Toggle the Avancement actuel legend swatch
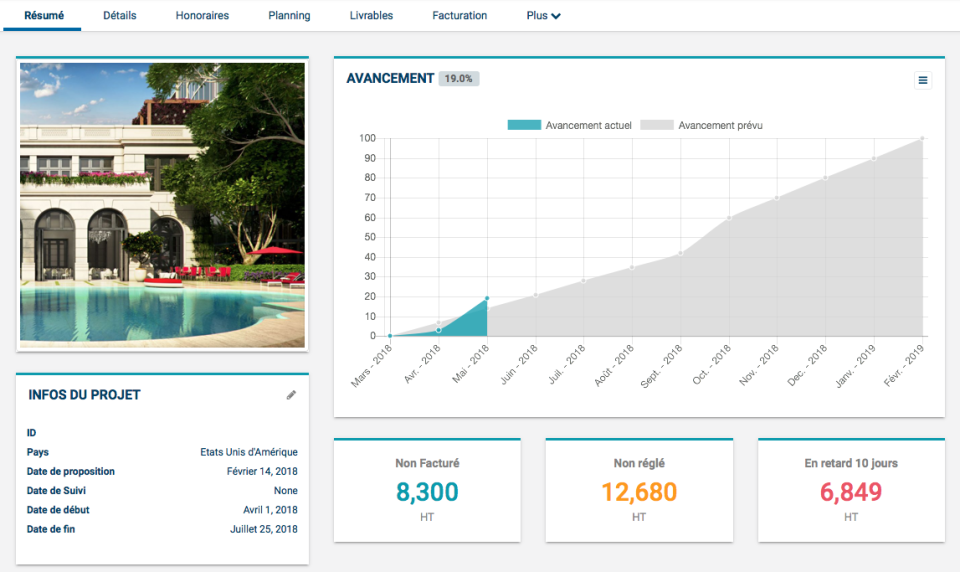This screenshot has height=572, width=960. click(x=524, y=125)
